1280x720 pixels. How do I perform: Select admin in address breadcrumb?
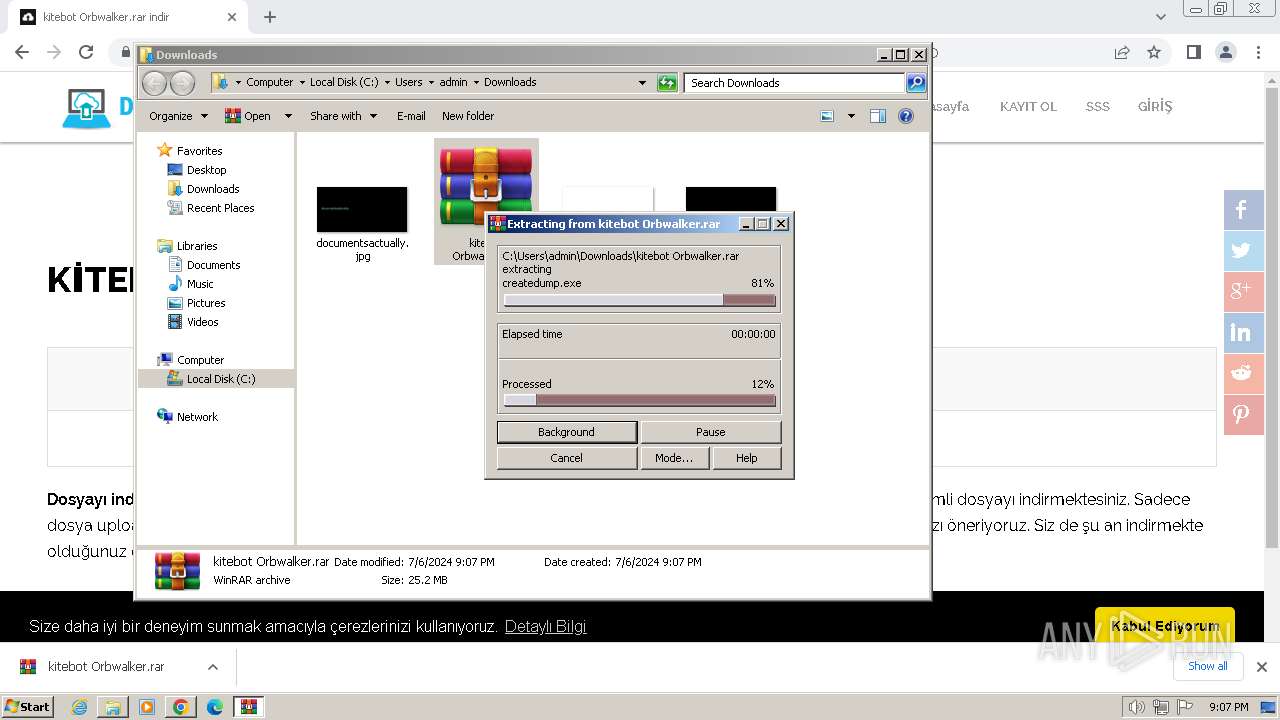[453, 82]
